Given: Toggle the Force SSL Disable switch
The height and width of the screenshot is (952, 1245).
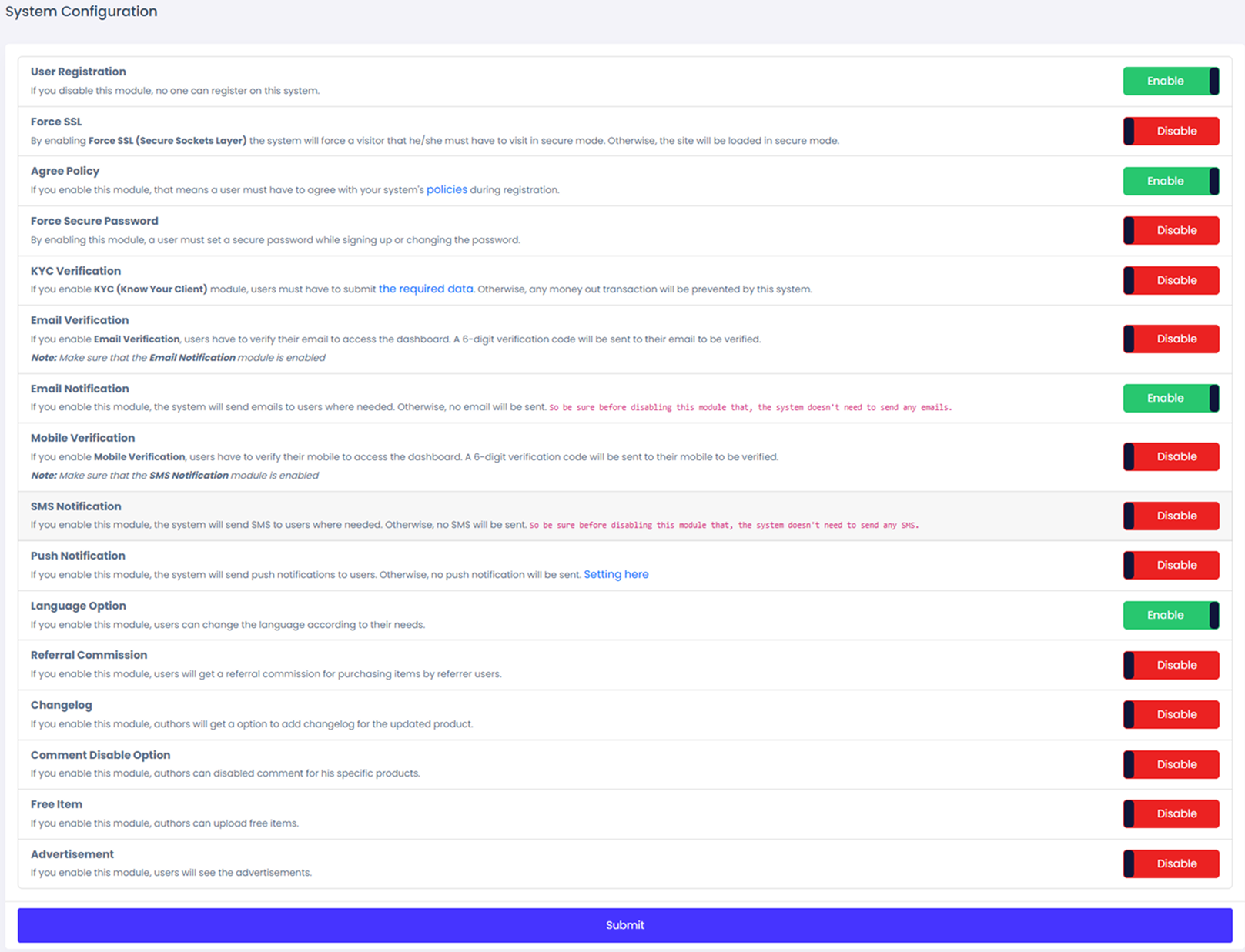Looking at the screenshot, I should [1170, 131].
